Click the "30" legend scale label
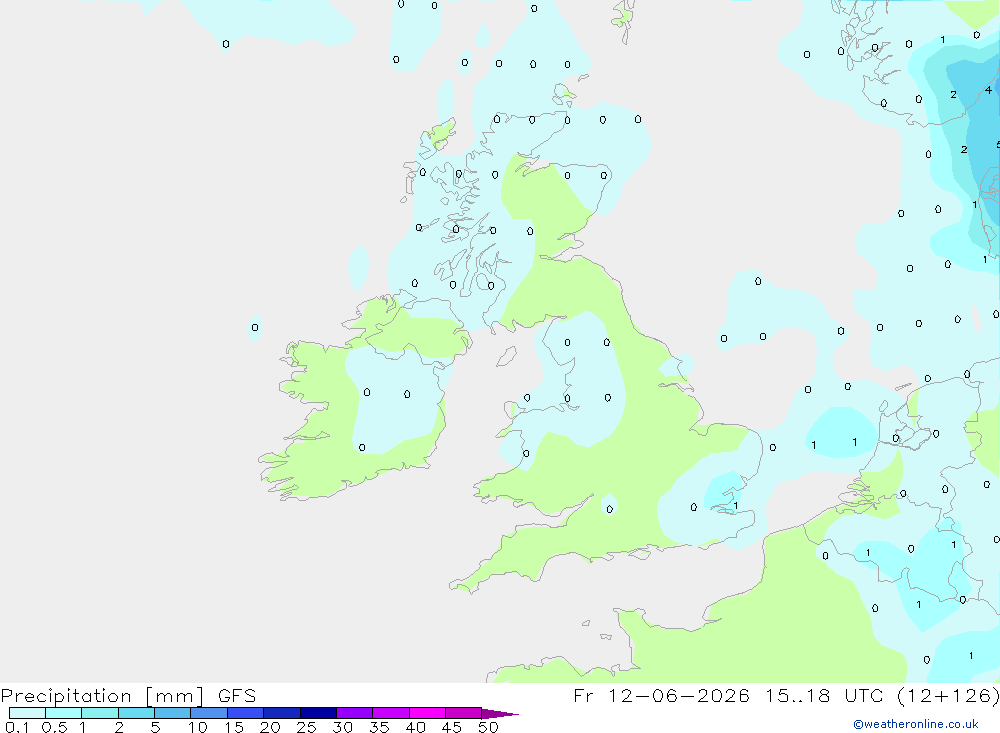The height and width of the screenshot is (733, 1000). (343, 727)
